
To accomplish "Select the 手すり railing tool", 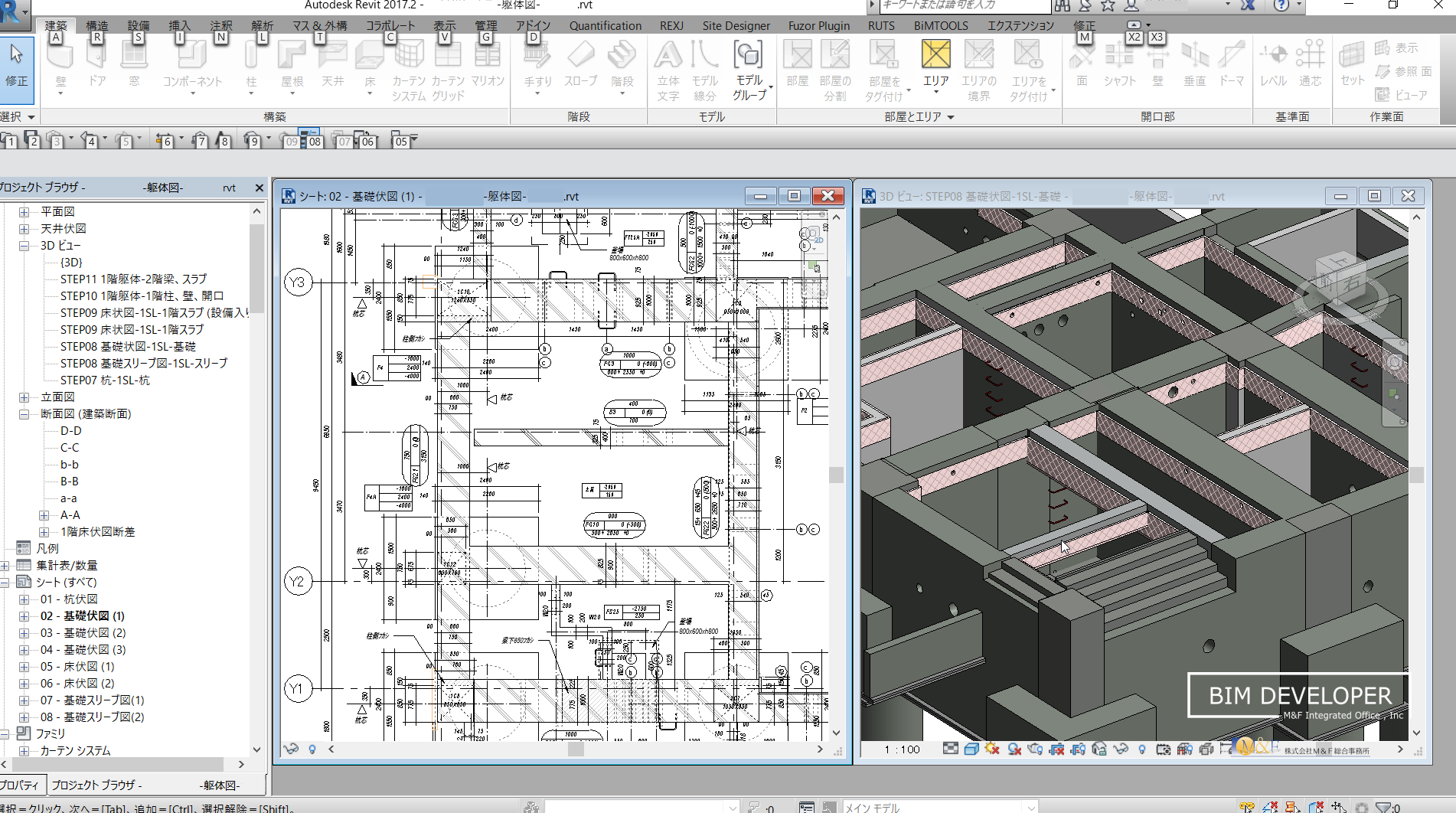I will coord(537,67).
